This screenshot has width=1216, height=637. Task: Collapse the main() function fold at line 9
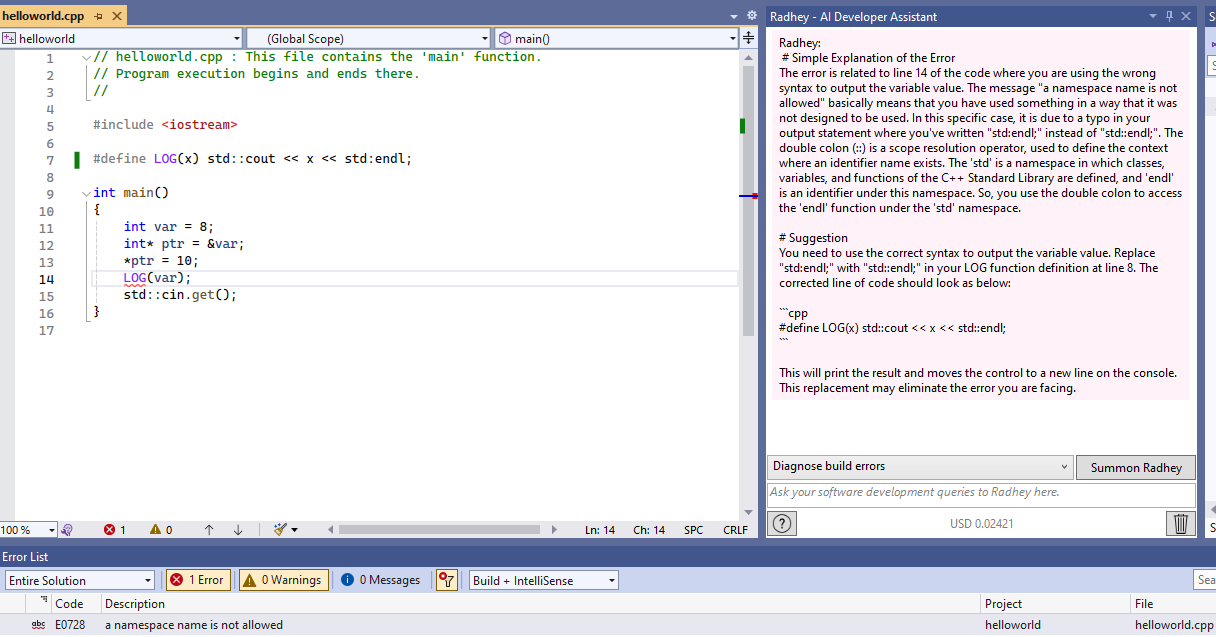click(85, 193)
